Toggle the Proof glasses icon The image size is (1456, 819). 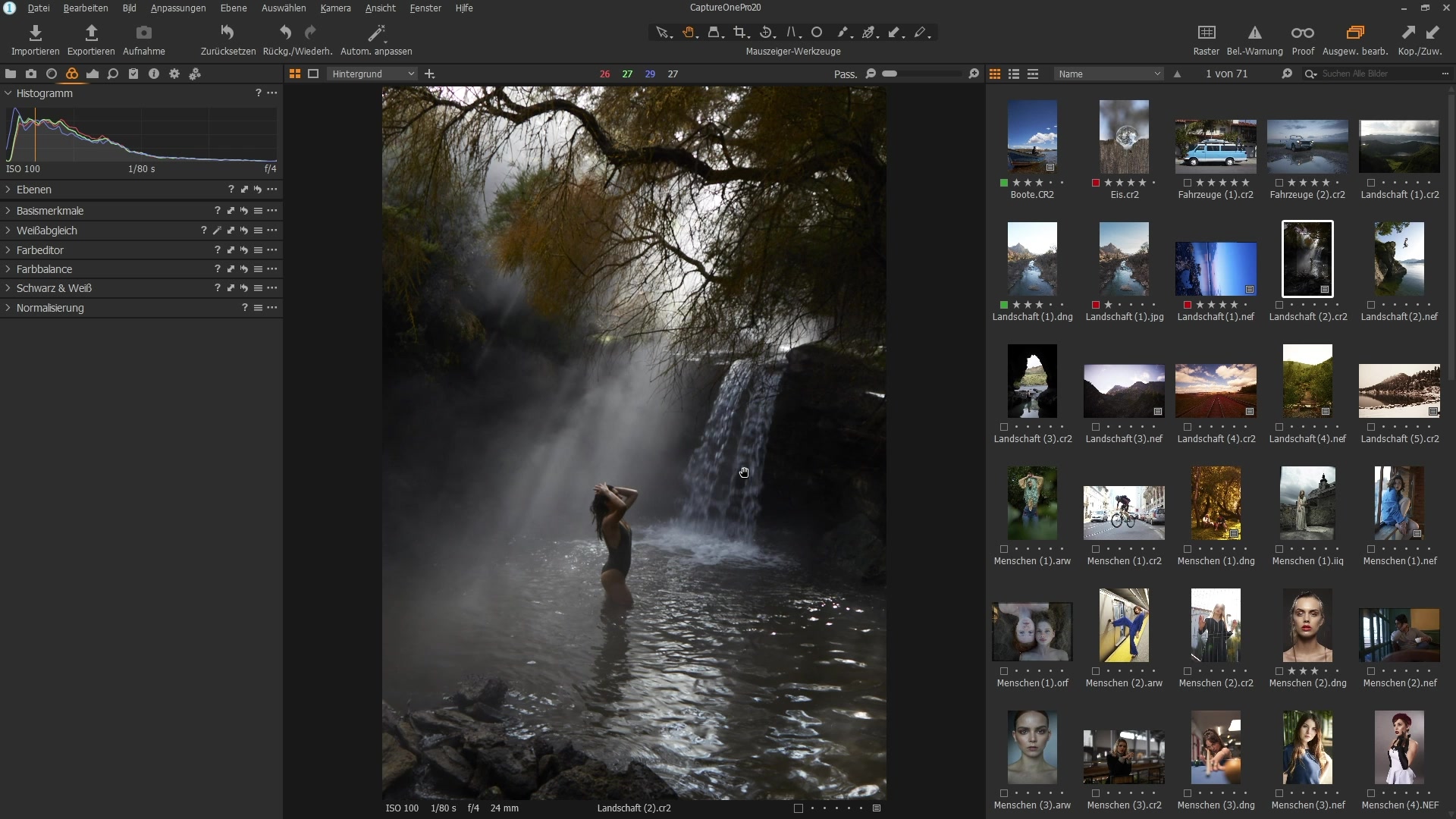click(x=1302, y=33)
